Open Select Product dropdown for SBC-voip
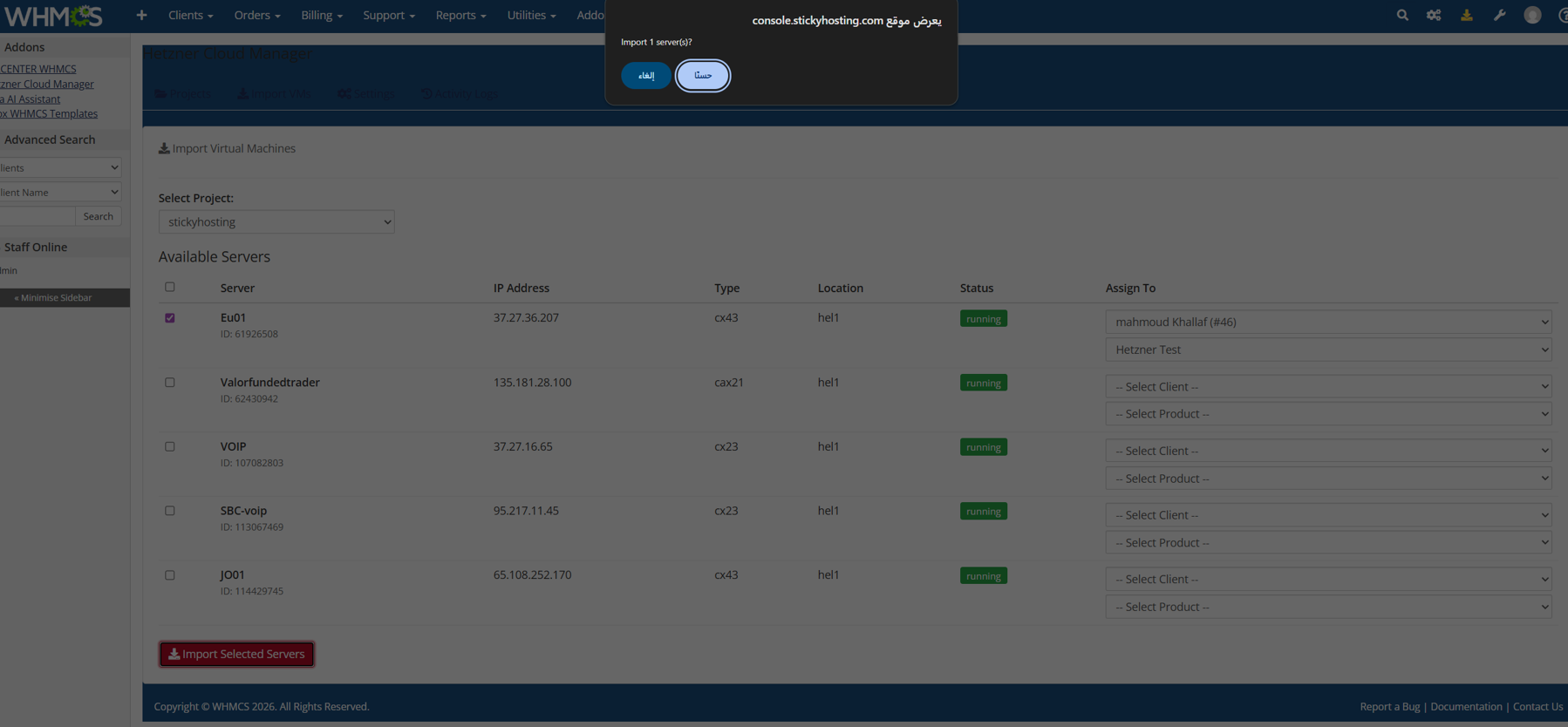This screenshot has height=727, width=1568. coord(1328,542)
